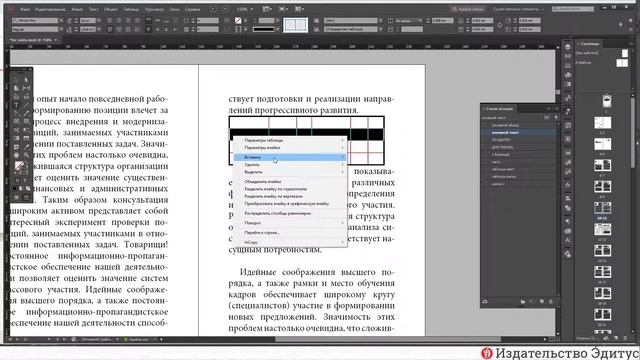Choose Разделить ячейку по вертикали

tap(290, 196)
